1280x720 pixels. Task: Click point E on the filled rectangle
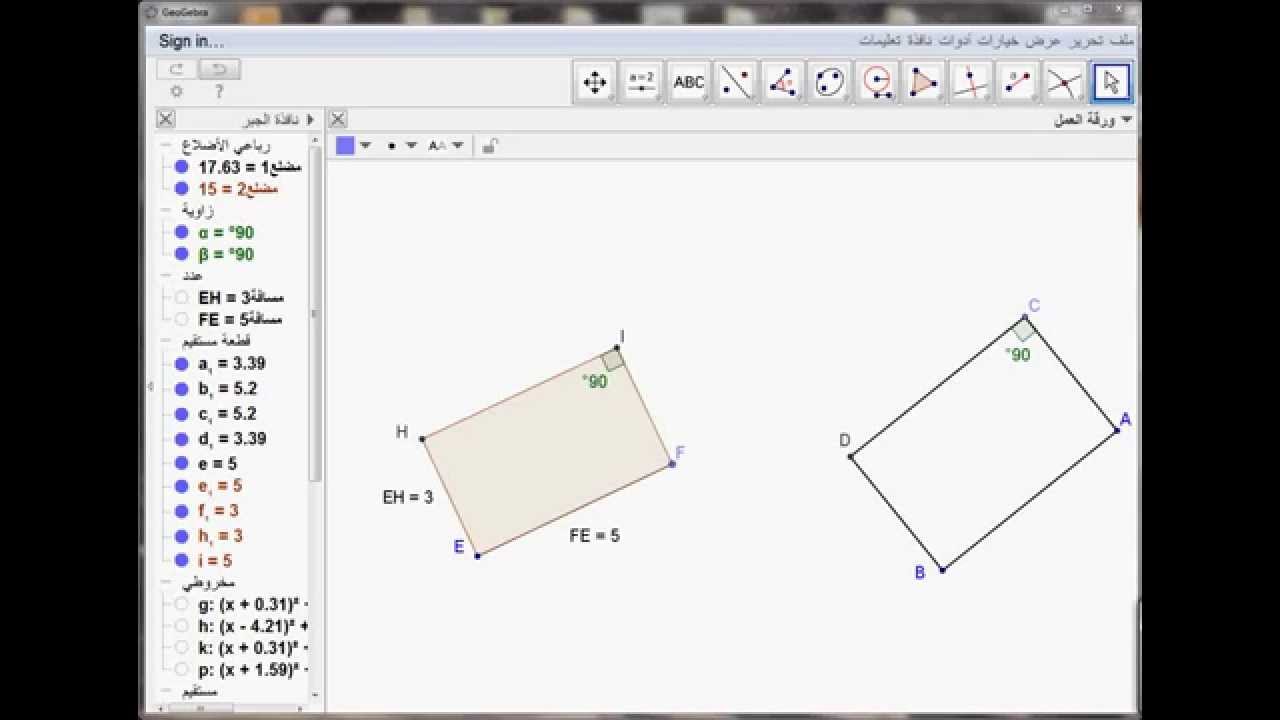478,555
